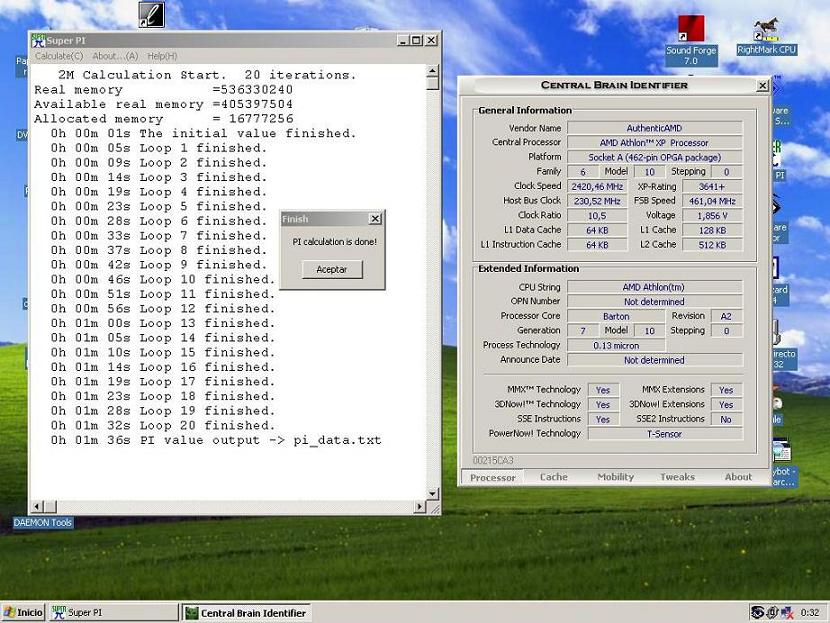Viewport: 830px width, 623px height.
Task: Switch to the Mobility tab
Action: tap(615, 477)
